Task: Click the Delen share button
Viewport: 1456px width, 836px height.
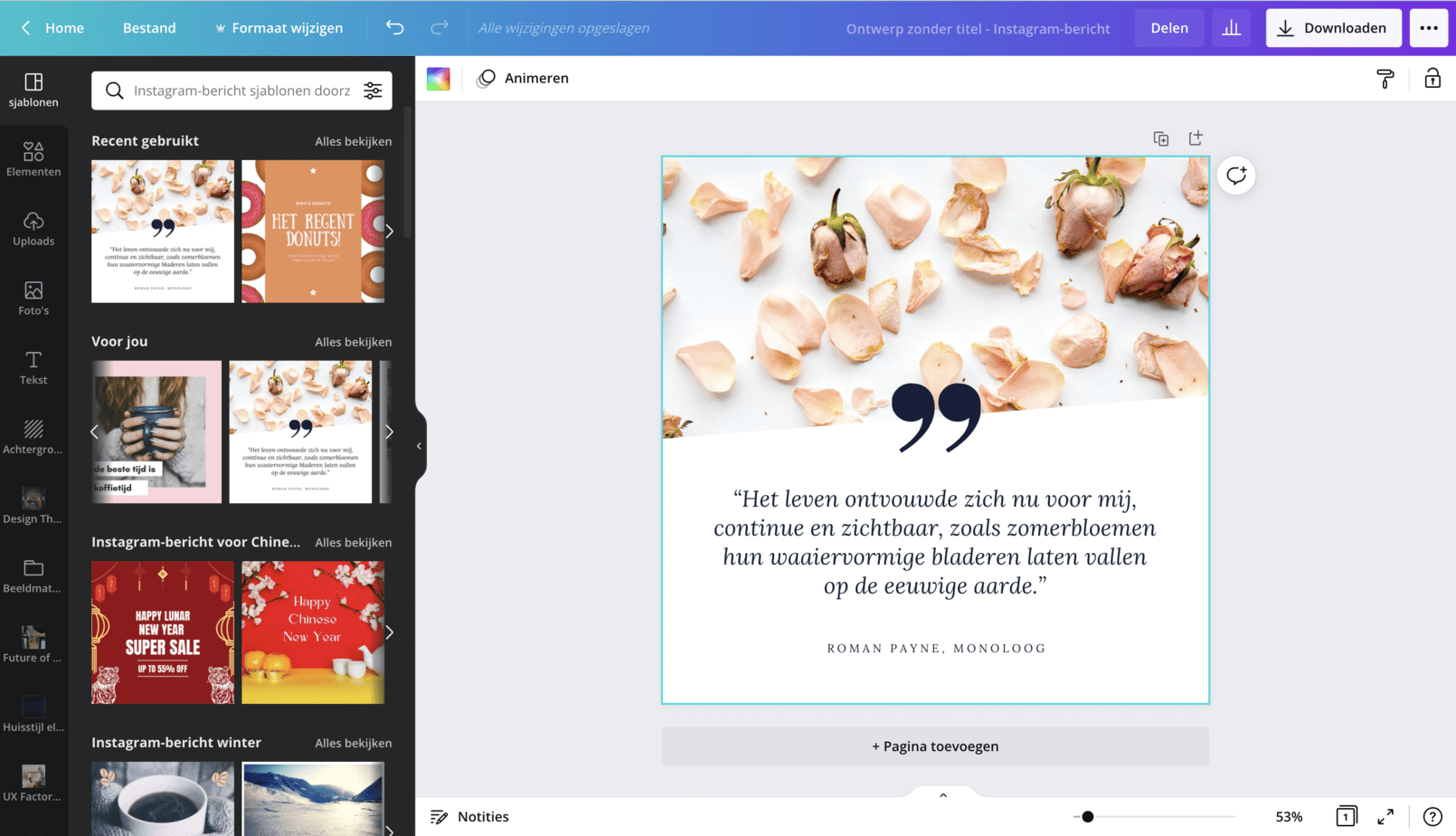Action: click(1169, 28)
